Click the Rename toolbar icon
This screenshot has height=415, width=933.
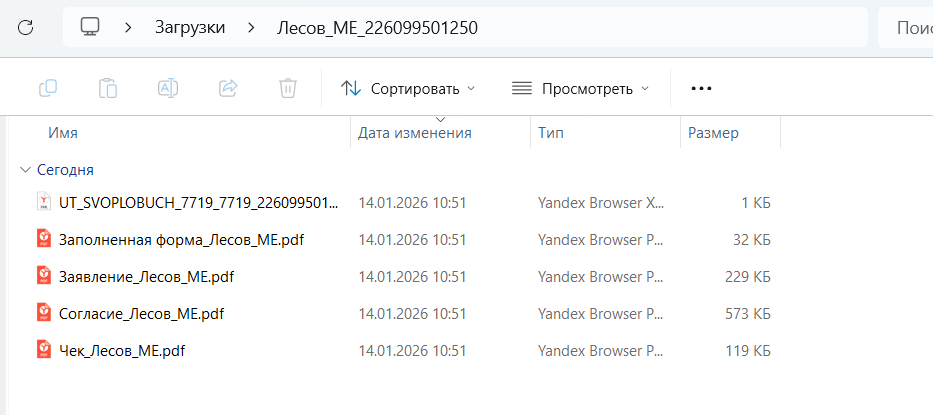pyautogui.click(x=168, y=88)
